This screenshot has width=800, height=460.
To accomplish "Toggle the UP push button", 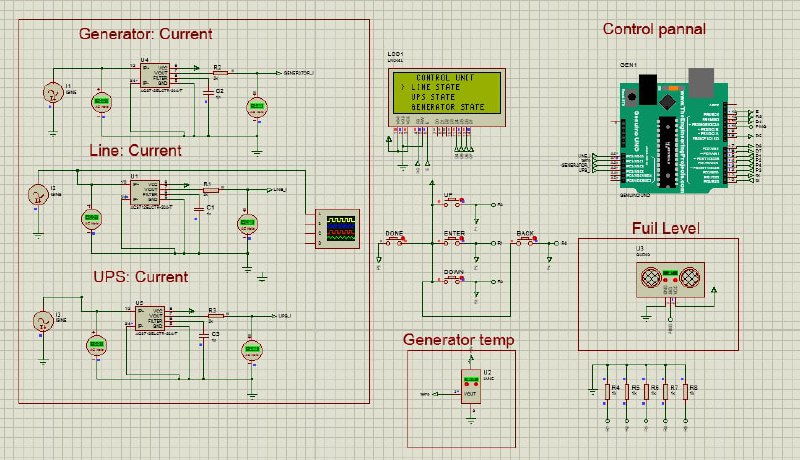I will (452, 202).
